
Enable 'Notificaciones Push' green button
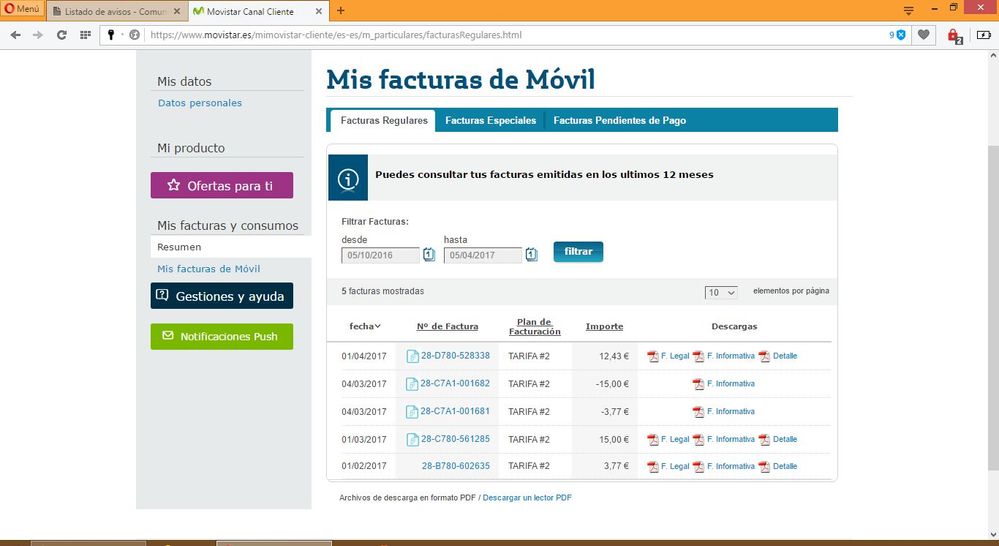click(221, 337)
